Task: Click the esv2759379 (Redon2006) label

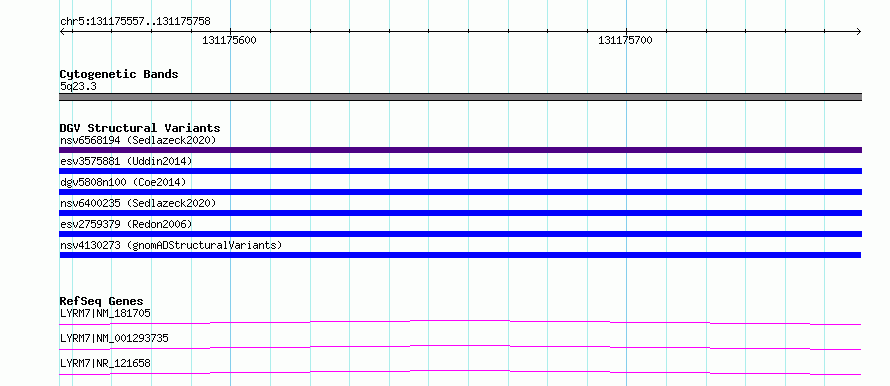Action: click(126, 224)
